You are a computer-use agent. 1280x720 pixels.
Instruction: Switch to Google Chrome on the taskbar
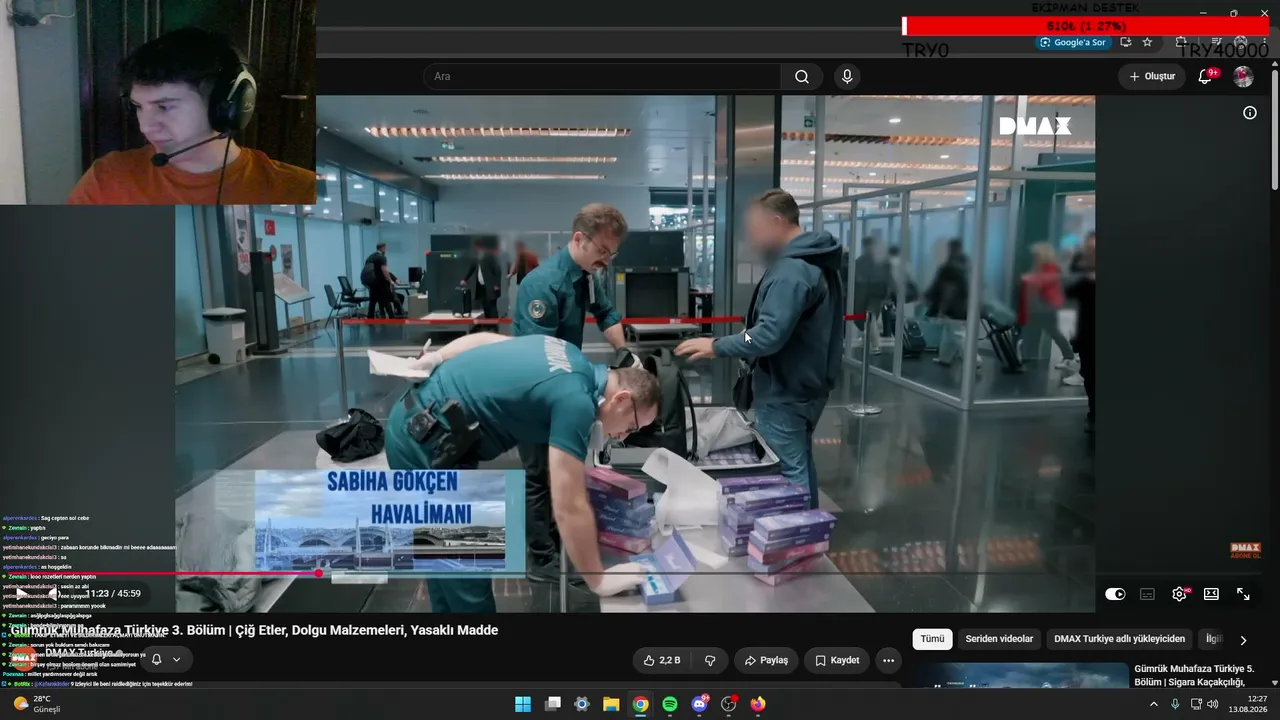(x=640, y=704)
